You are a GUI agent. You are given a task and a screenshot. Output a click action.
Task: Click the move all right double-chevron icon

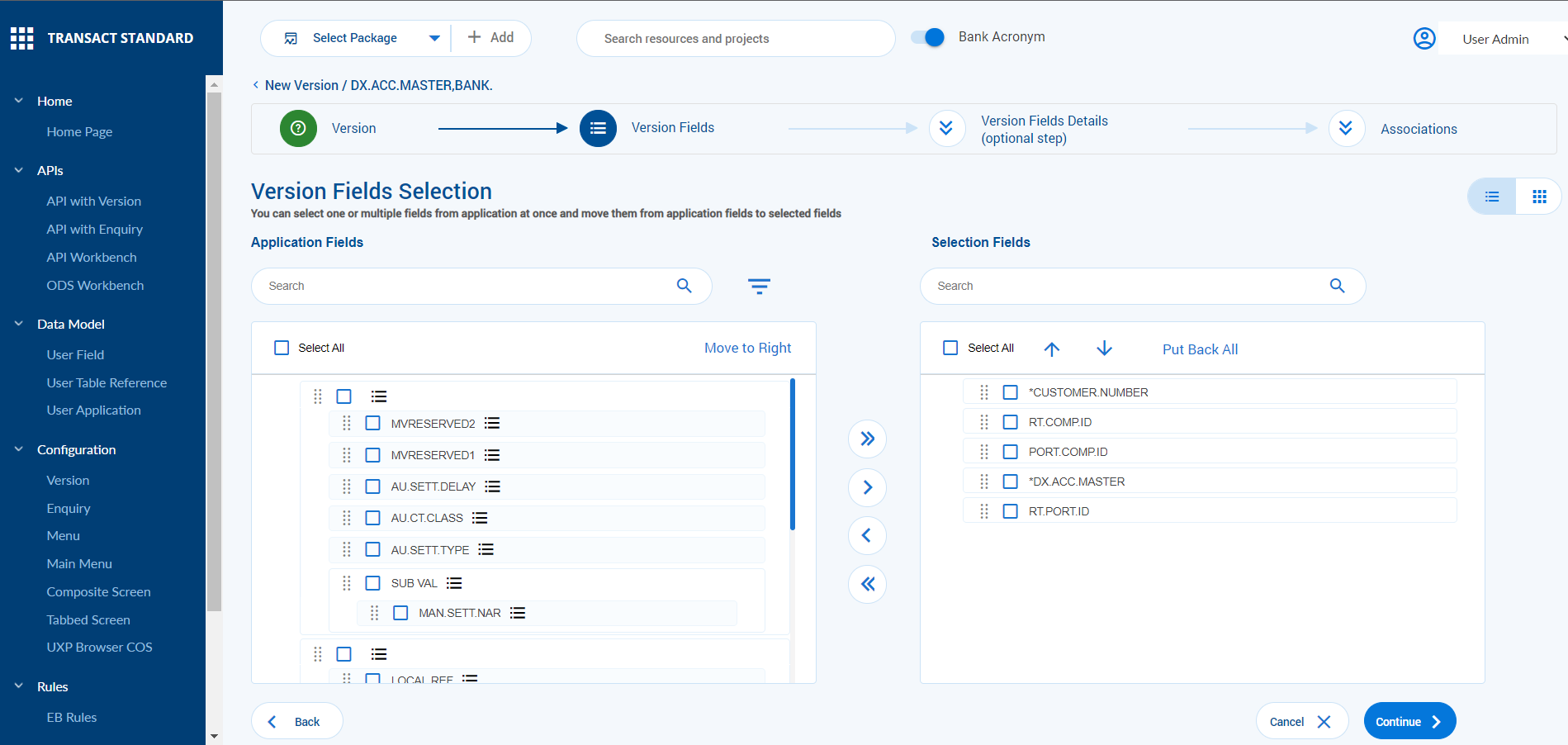click(x=867, y=439)
